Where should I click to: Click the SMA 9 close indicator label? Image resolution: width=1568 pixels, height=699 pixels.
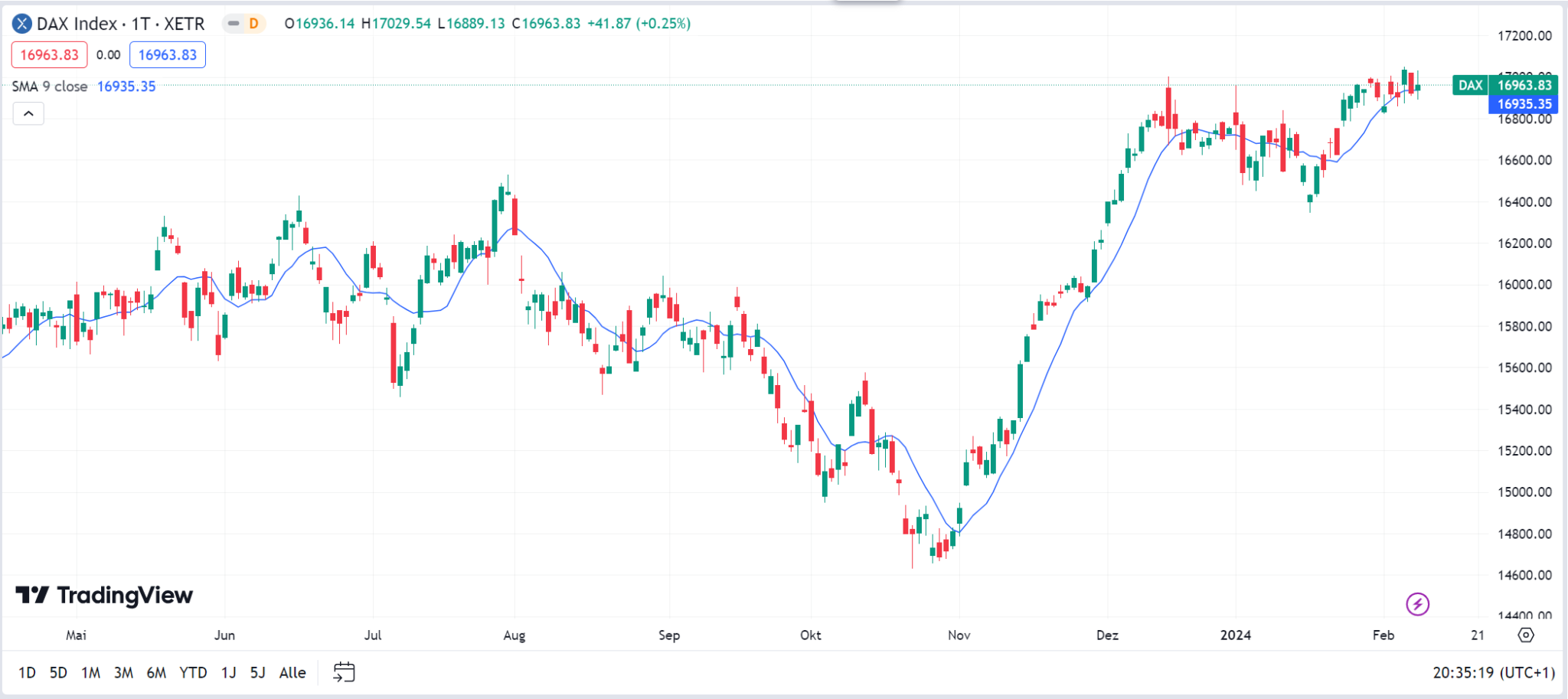point(50,86)
